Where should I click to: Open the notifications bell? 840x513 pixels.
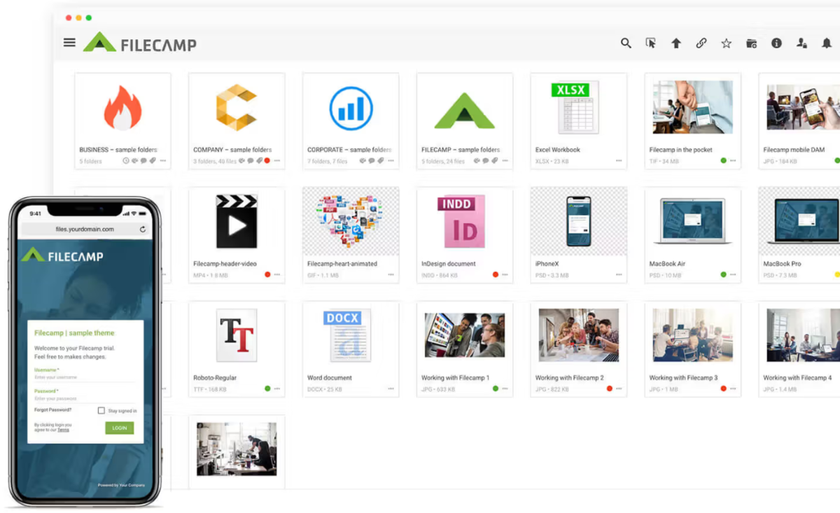826,43
